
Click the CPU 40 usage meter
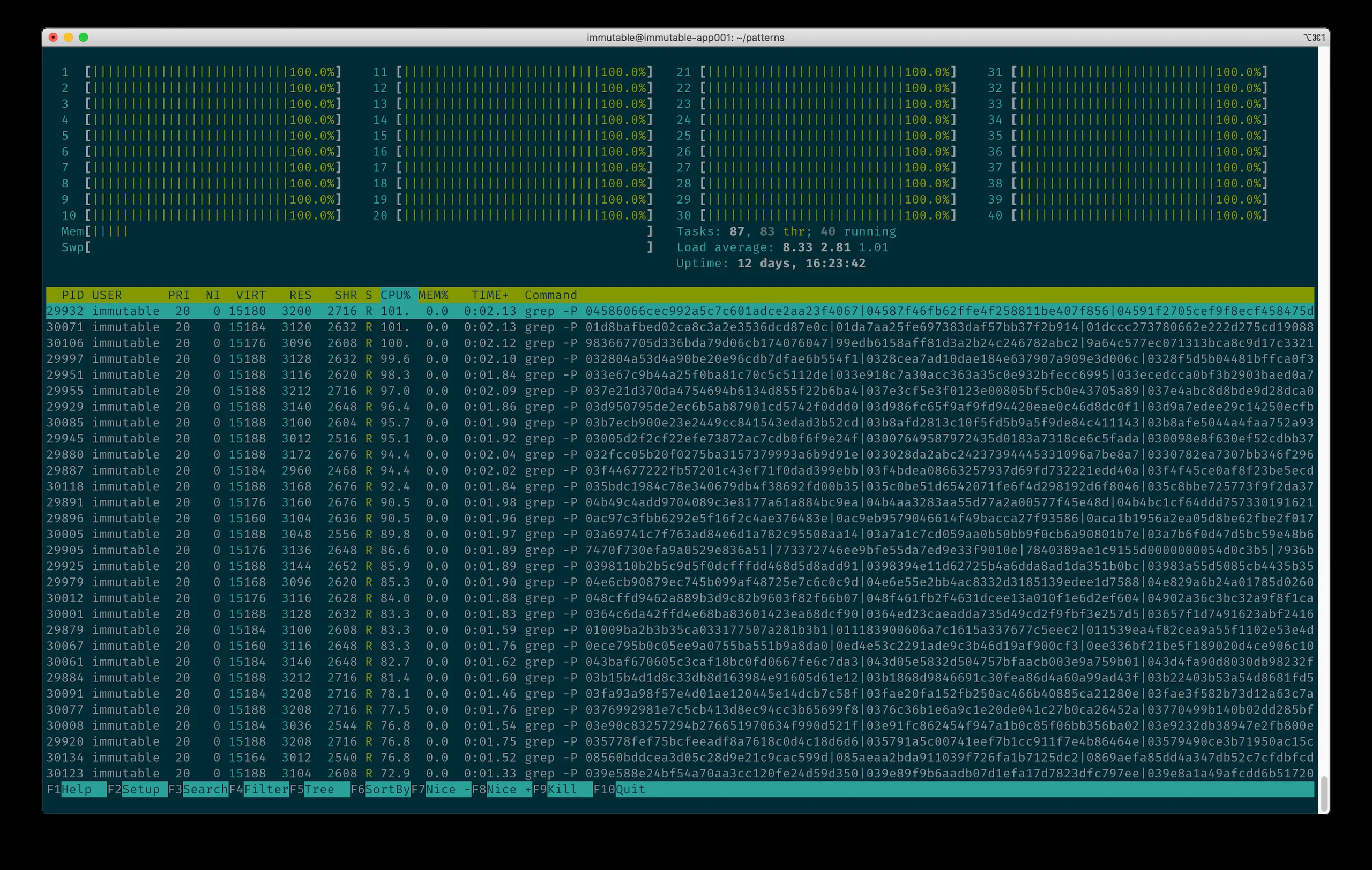[1128, 215]
